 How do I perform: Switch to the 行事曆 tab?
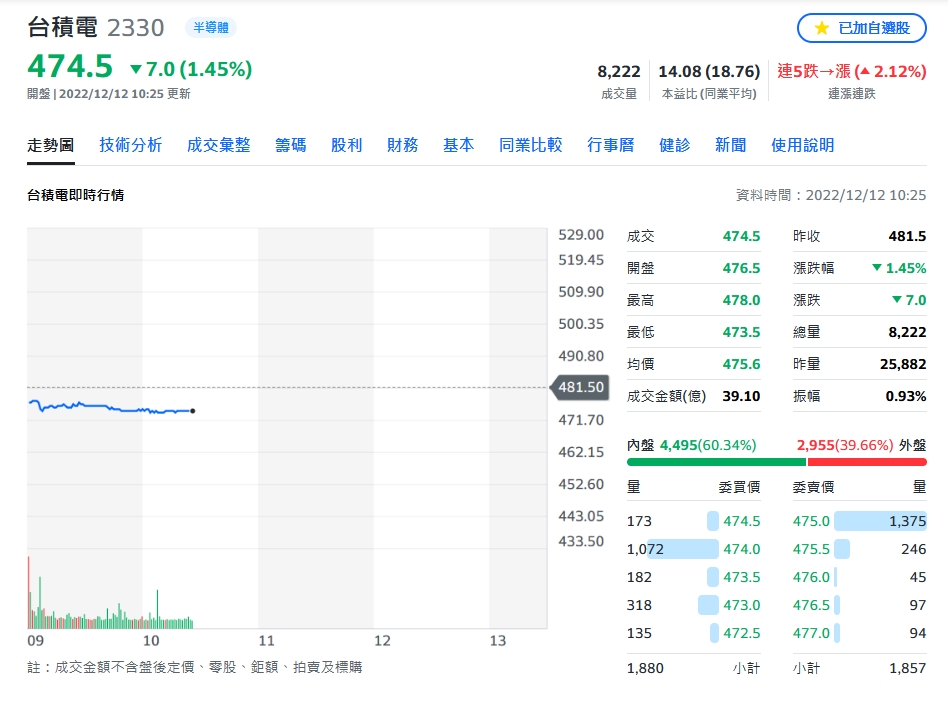611,145
